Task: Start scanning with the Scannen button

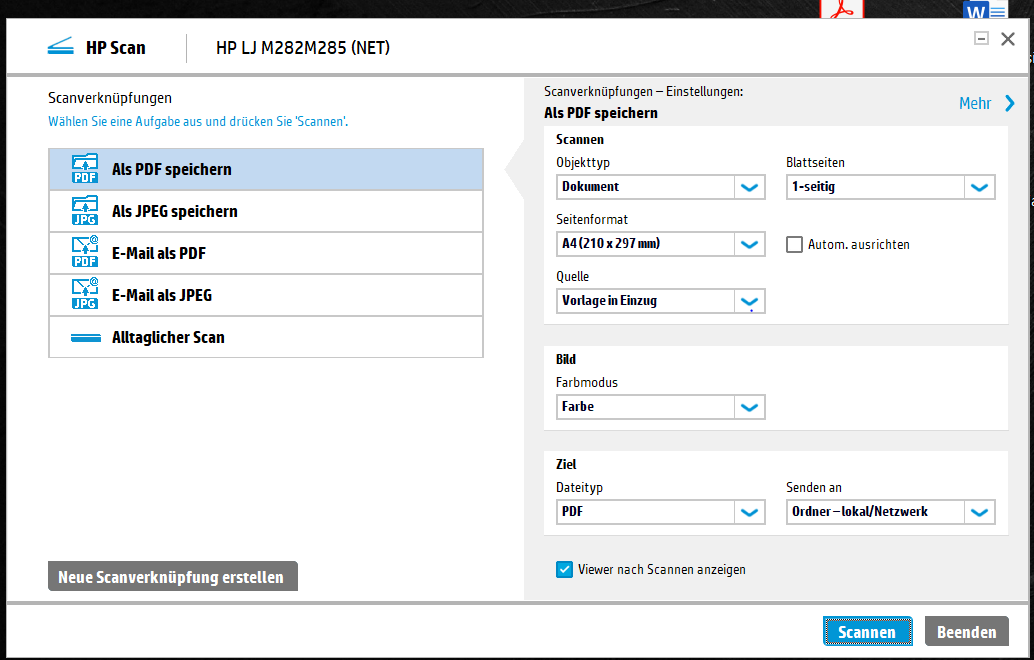Action: [x=867, y=632]
